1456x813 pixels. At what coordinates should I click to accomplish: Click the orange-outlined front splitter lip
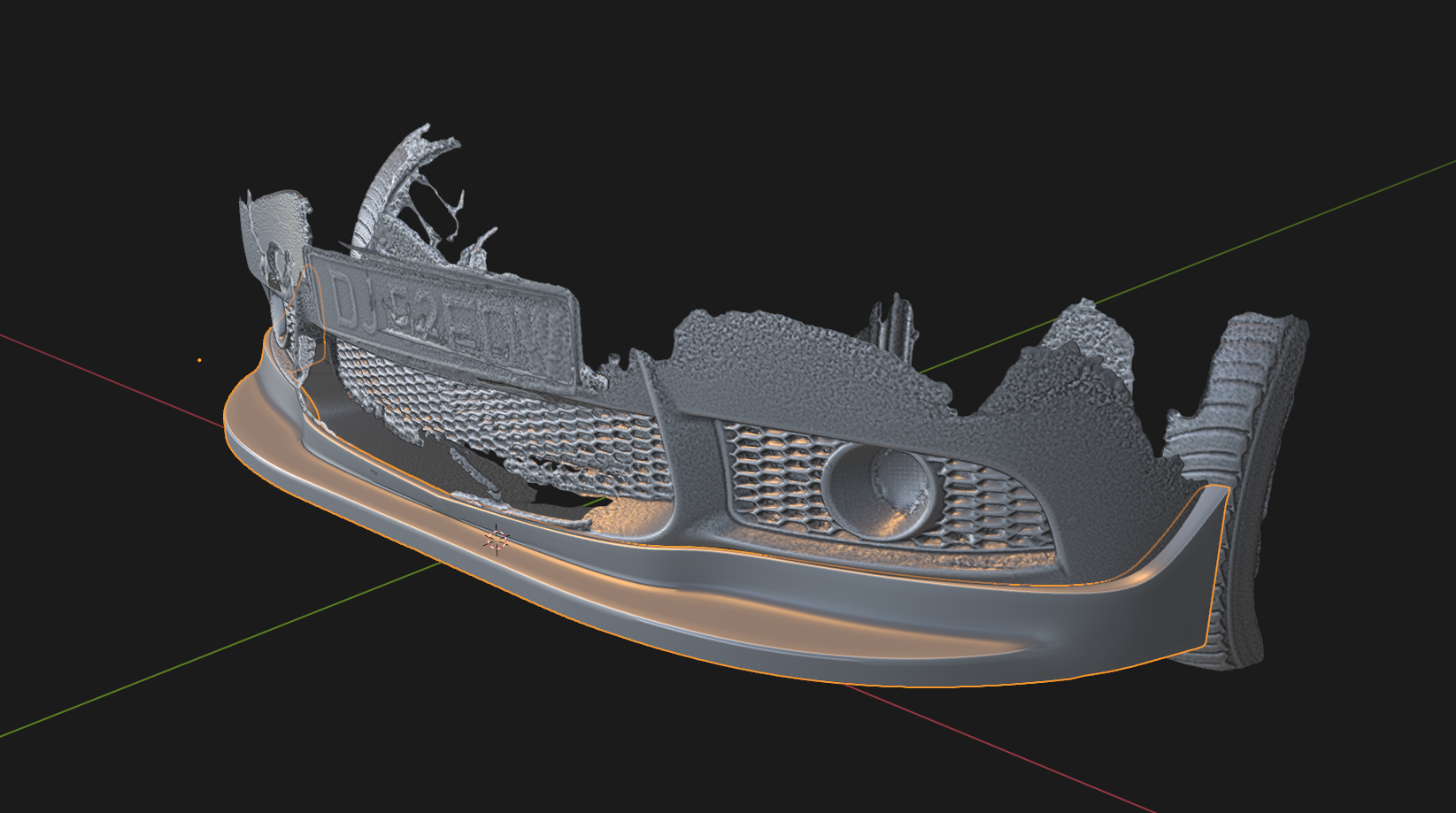click(x=708, y=619)
